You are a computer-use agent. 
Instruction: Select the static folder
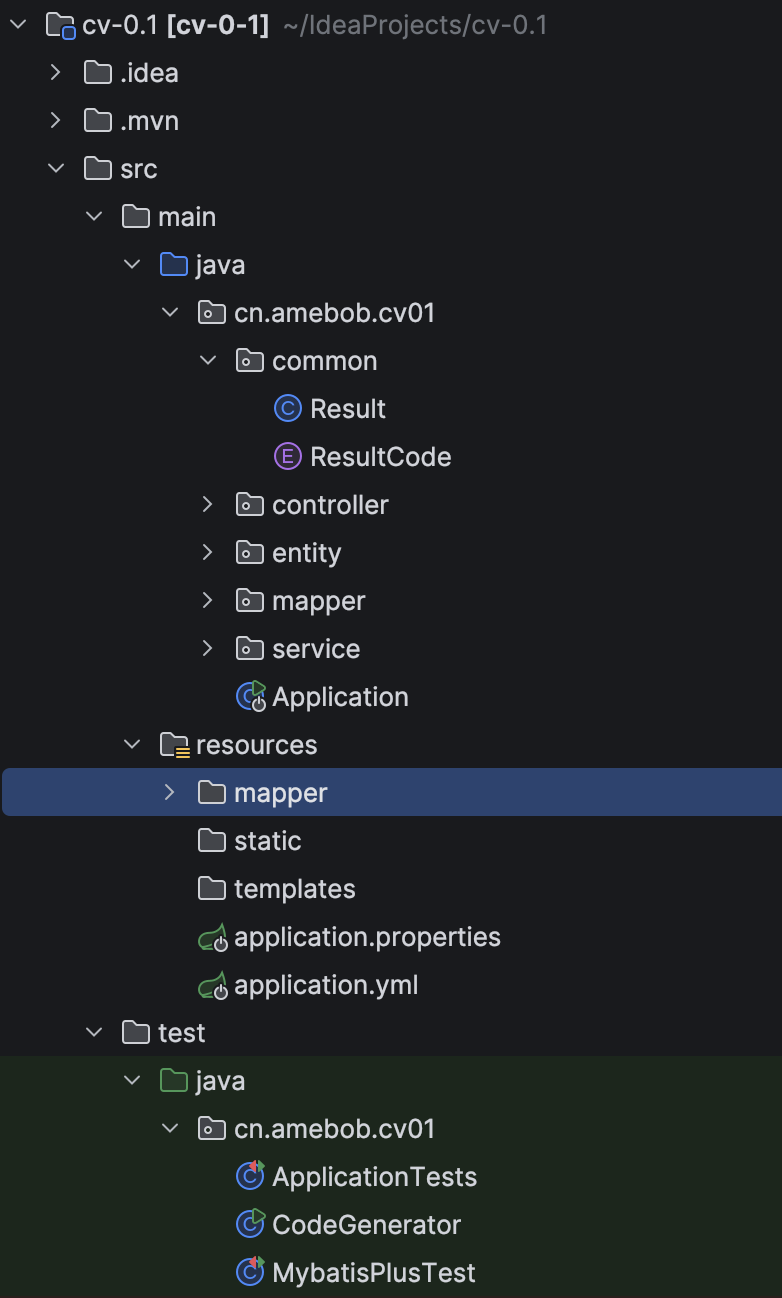(x=267, y=841)
